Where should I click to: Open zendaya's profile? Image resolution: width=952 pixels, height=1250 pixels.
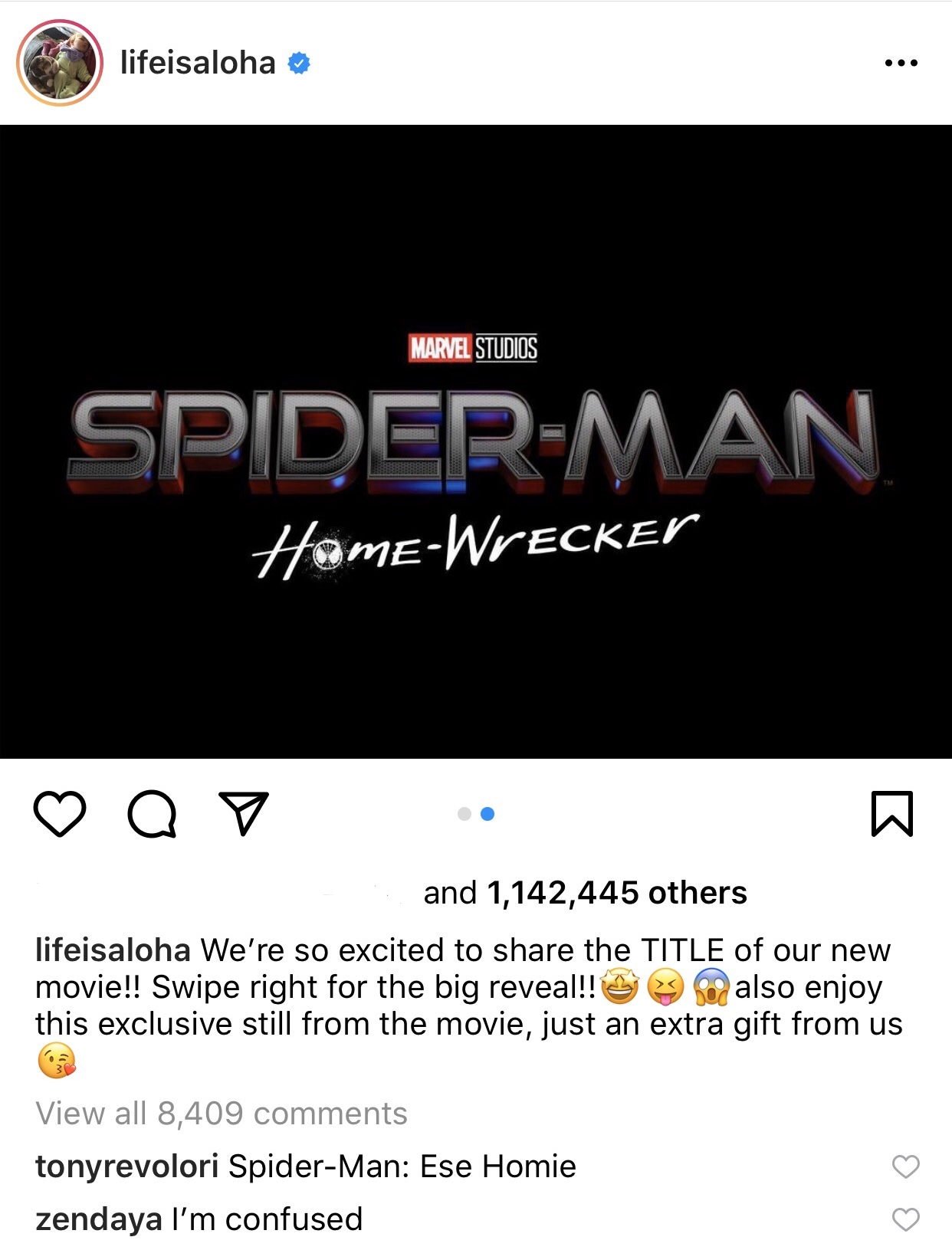[99, 1219]
